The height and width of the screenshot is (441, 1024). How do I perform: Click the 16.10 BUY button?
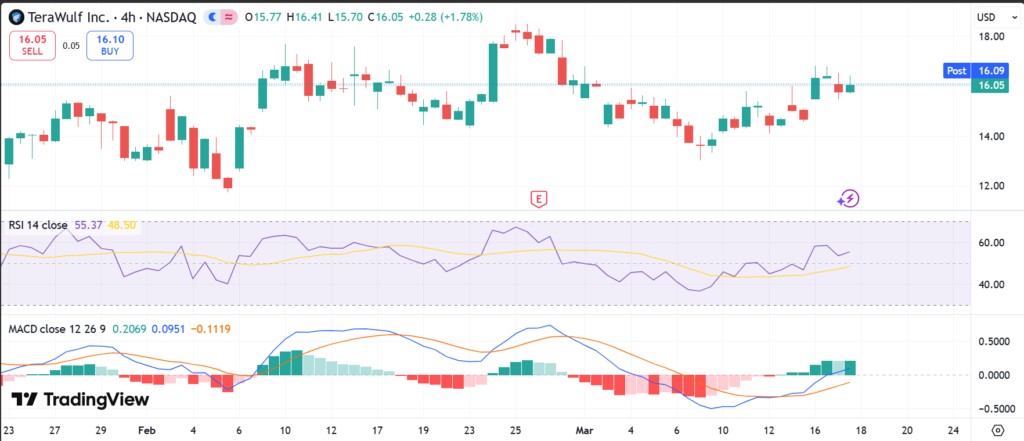[x=110, y=45]
